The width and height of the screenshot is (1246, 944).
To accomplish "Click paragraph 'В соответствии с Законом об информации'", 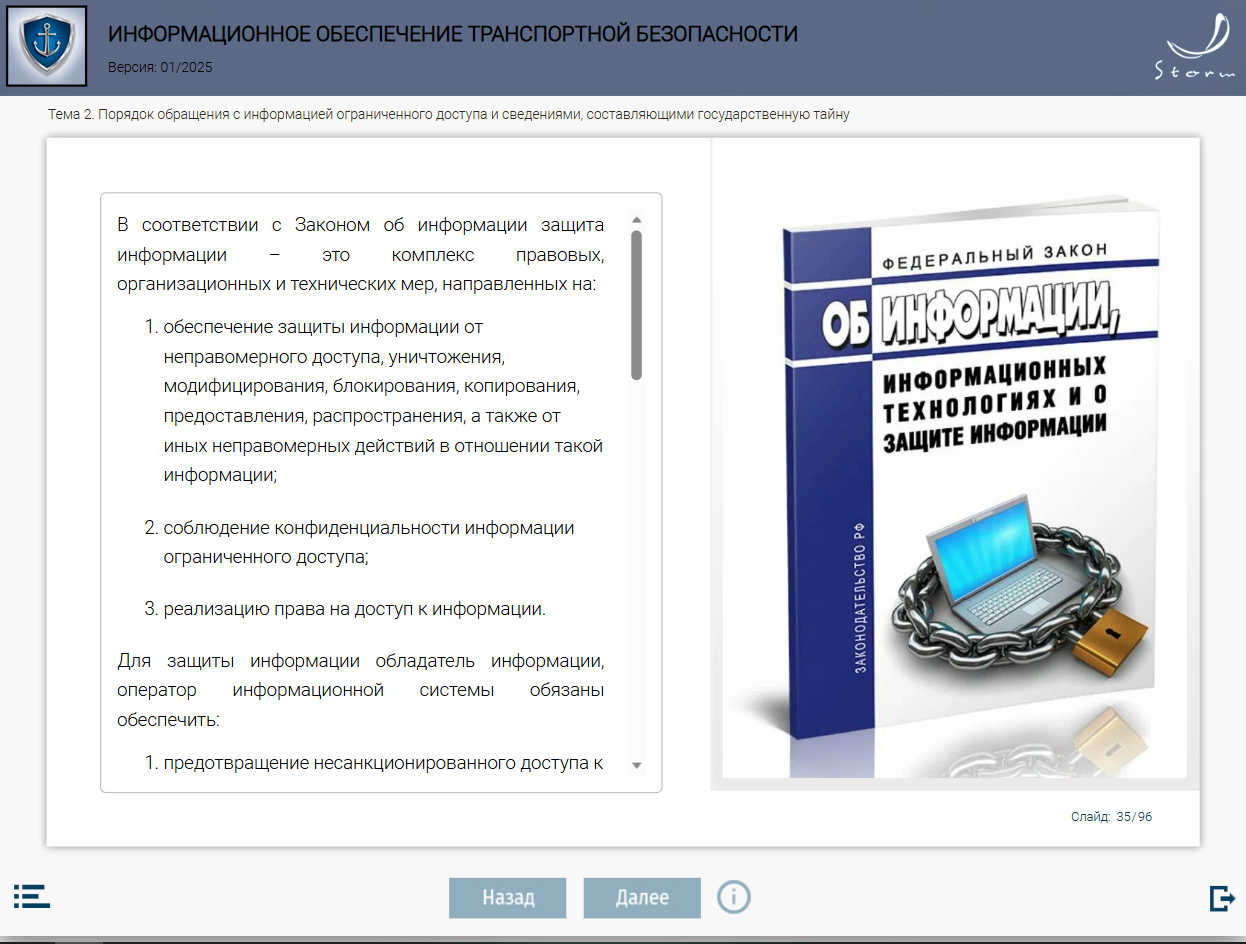I will pos(360,254).
